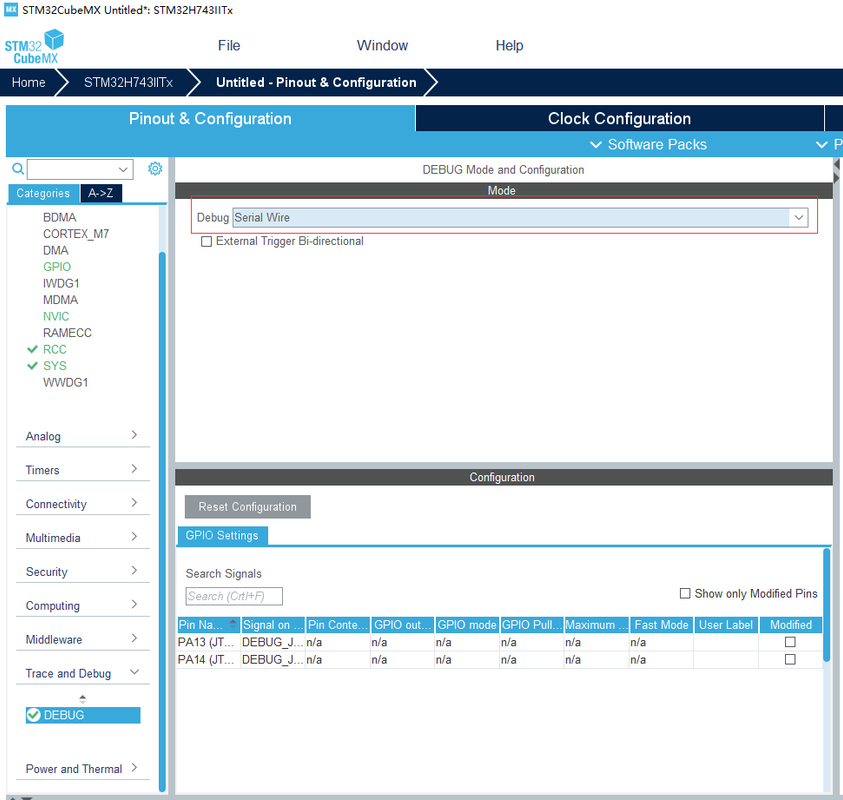843x800 pixels.
Task: Click the STM32H743IITx breadcrumb
Action: tap(128, 82)
